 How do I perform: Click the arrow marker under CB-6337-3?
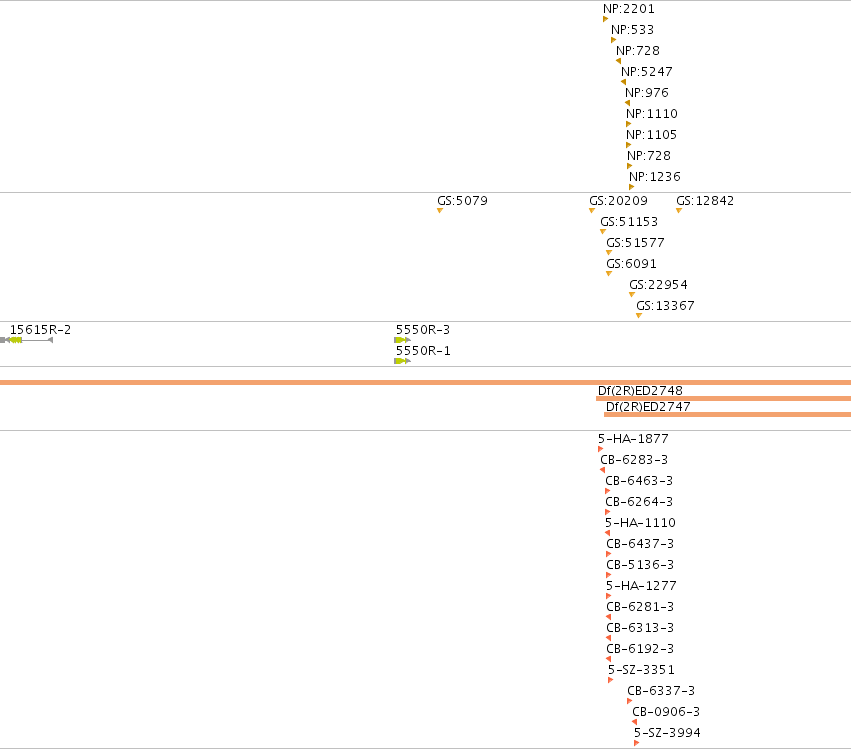click(629, 701)
